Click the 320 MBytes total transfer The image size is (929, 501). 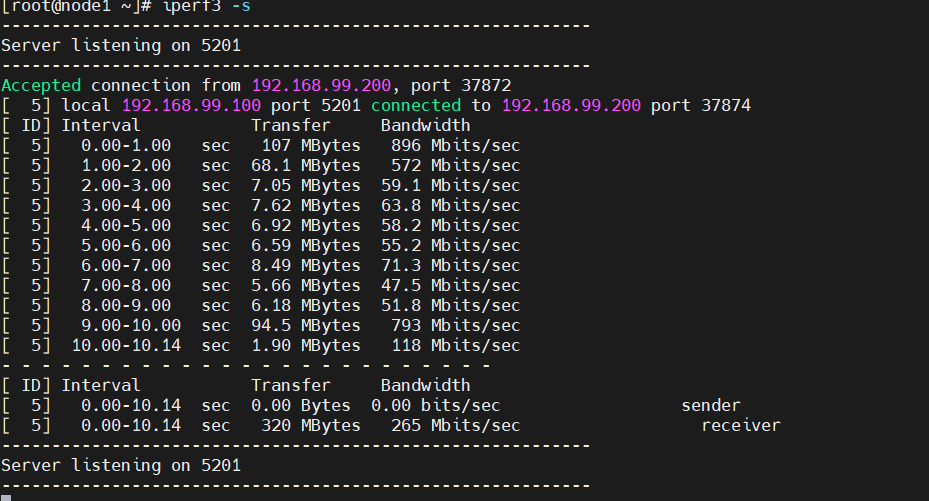pyautogui.click(x=310, y=426)
